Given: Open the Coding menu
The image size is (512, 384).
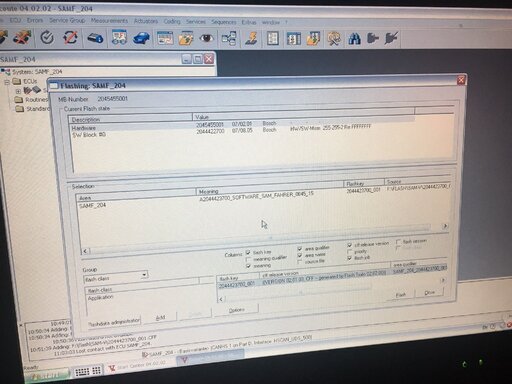Looking at the screenshot, I should pyautogui.click(x=172, y=21).
